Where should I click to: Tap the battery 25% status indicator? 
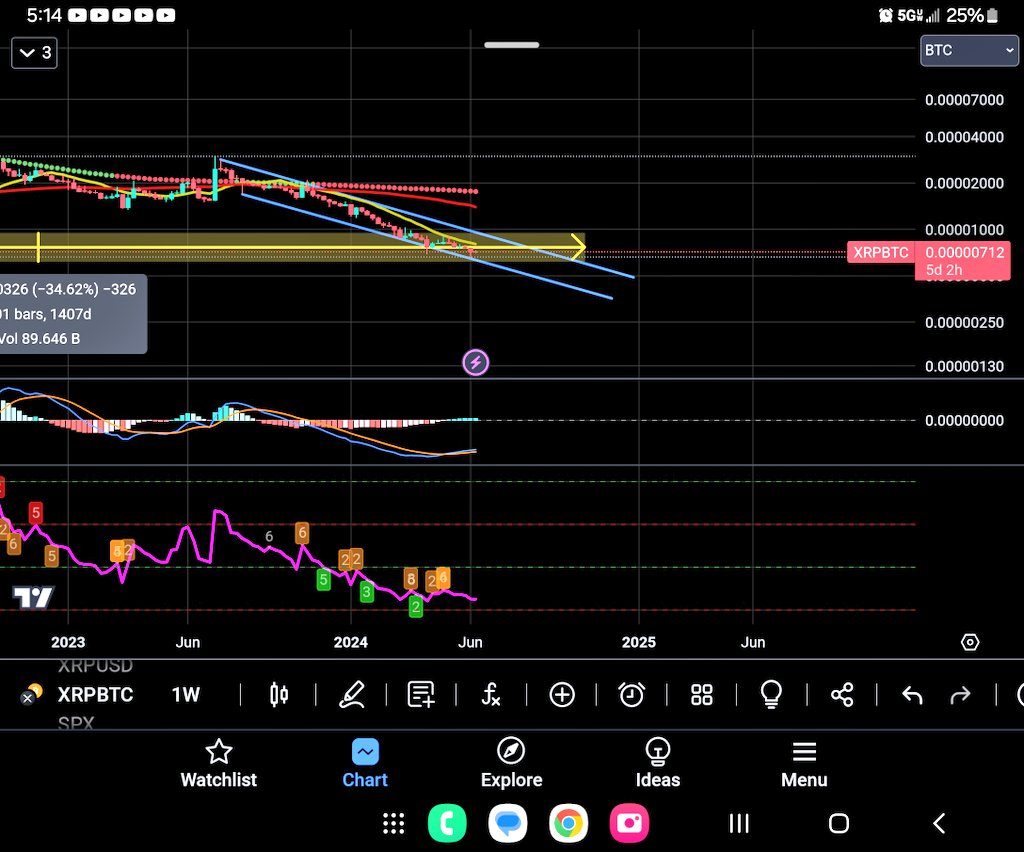tap(972, 15)
